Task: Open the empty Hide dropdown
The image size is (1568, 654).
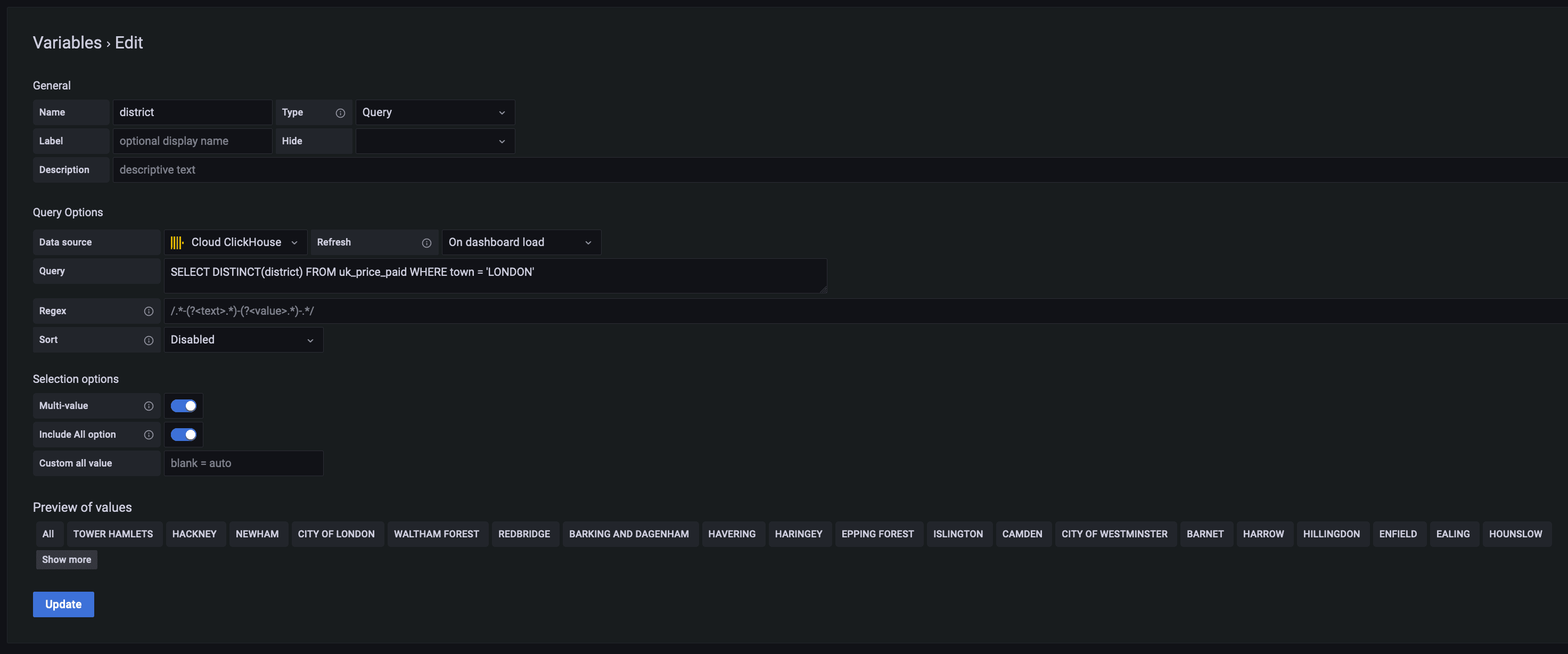Action: pyautogui.click(x=434, y=141)
